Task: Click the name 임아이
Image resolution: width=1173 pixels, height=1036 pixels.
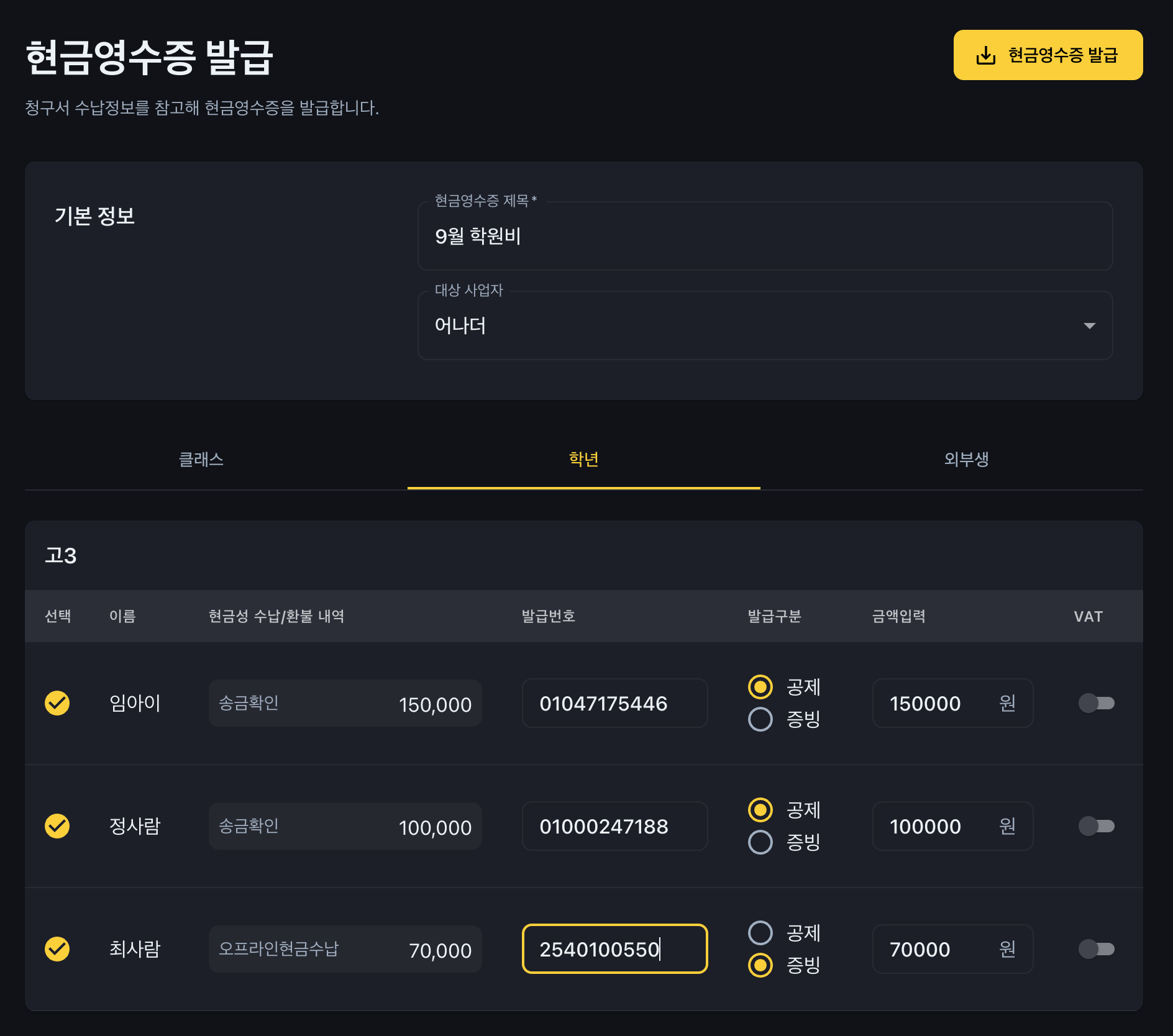Action: pyautogui.click(x=135, y=703)
